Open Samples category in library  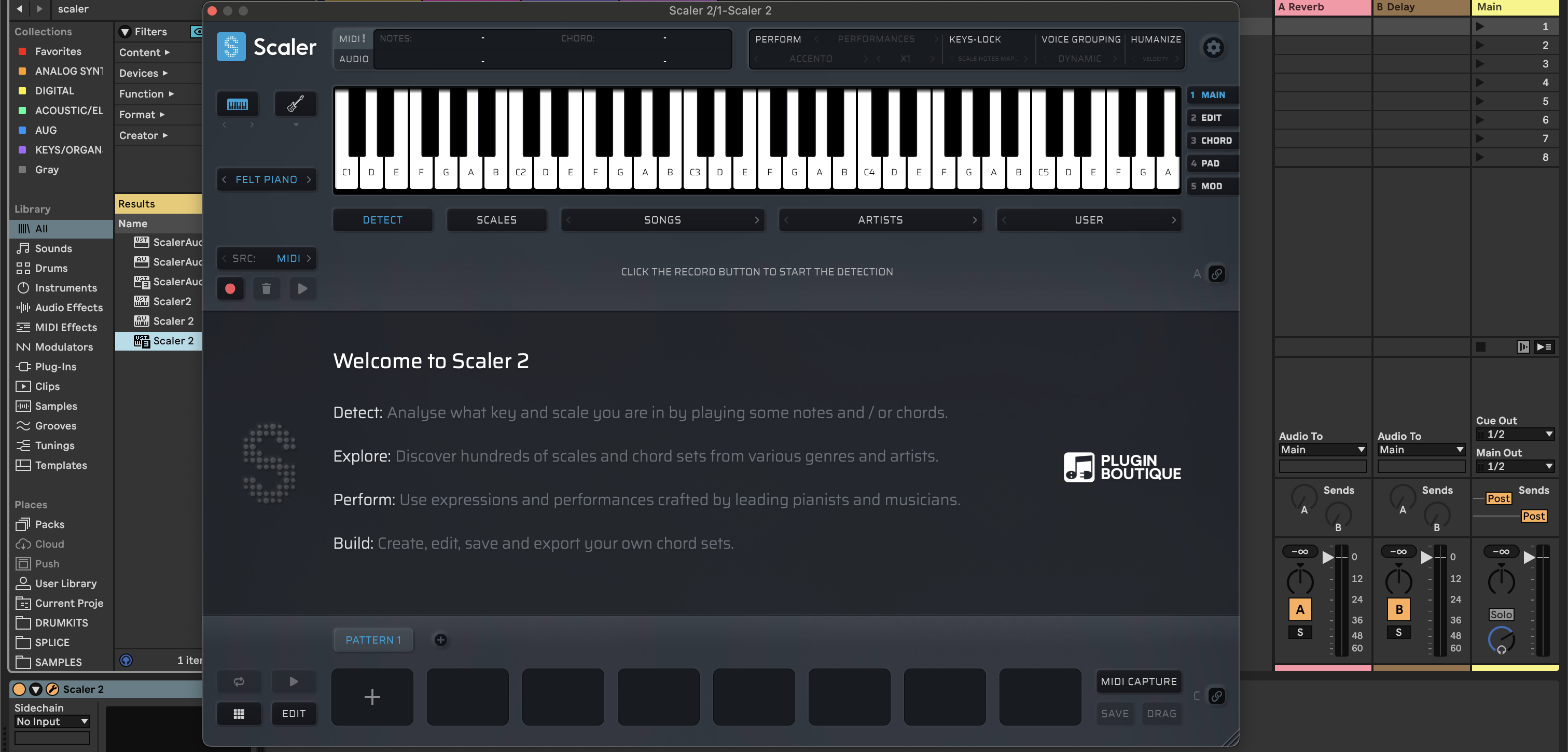[56, 407]
